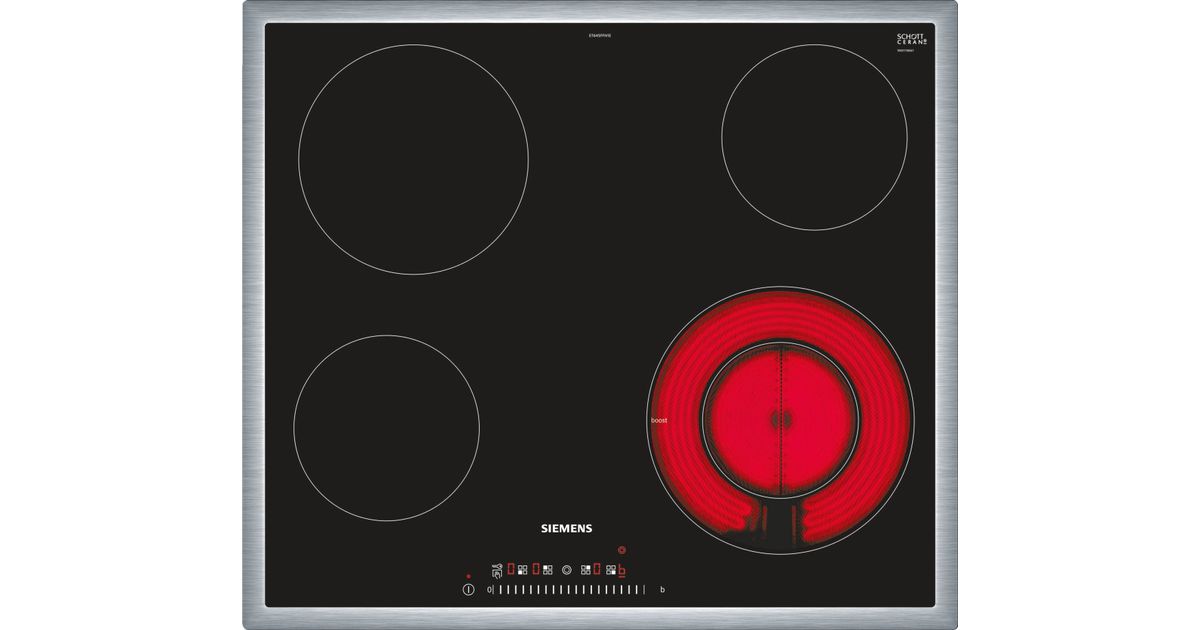Tap the red indicator above power button

(468, 577)
